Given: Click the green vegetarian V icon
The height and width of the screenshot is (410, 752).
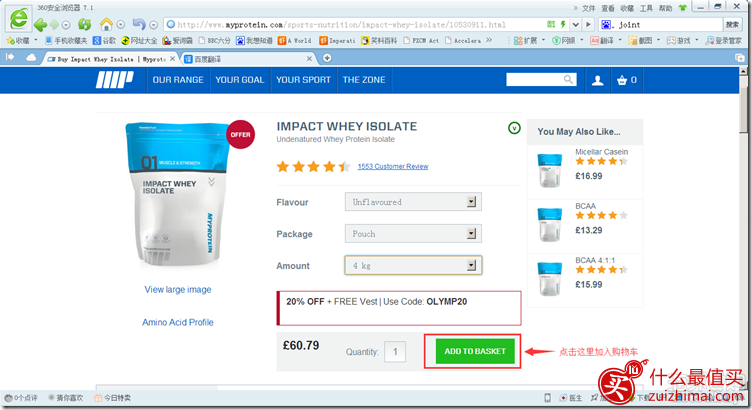Looking at the screenshot, I should (x=514, y=128).
